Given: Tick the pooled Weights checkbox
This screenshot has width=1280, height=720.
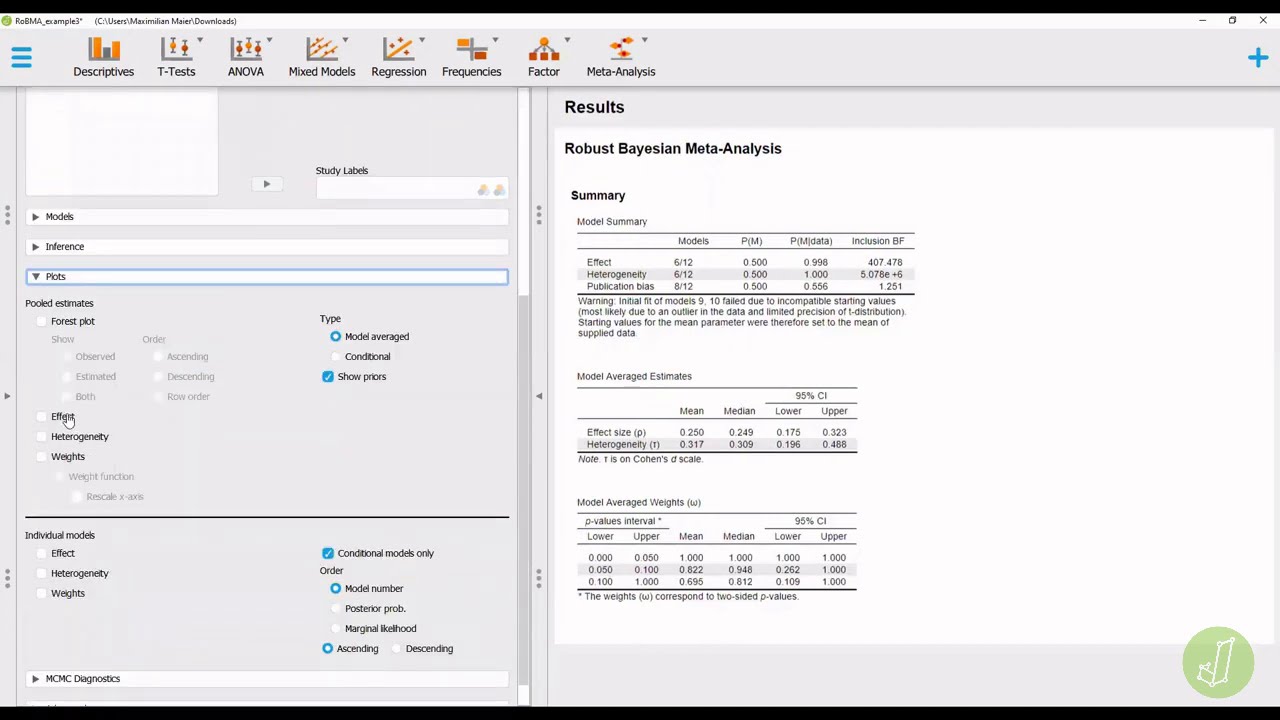Looking at the screenshot, I should coord(41,456).
